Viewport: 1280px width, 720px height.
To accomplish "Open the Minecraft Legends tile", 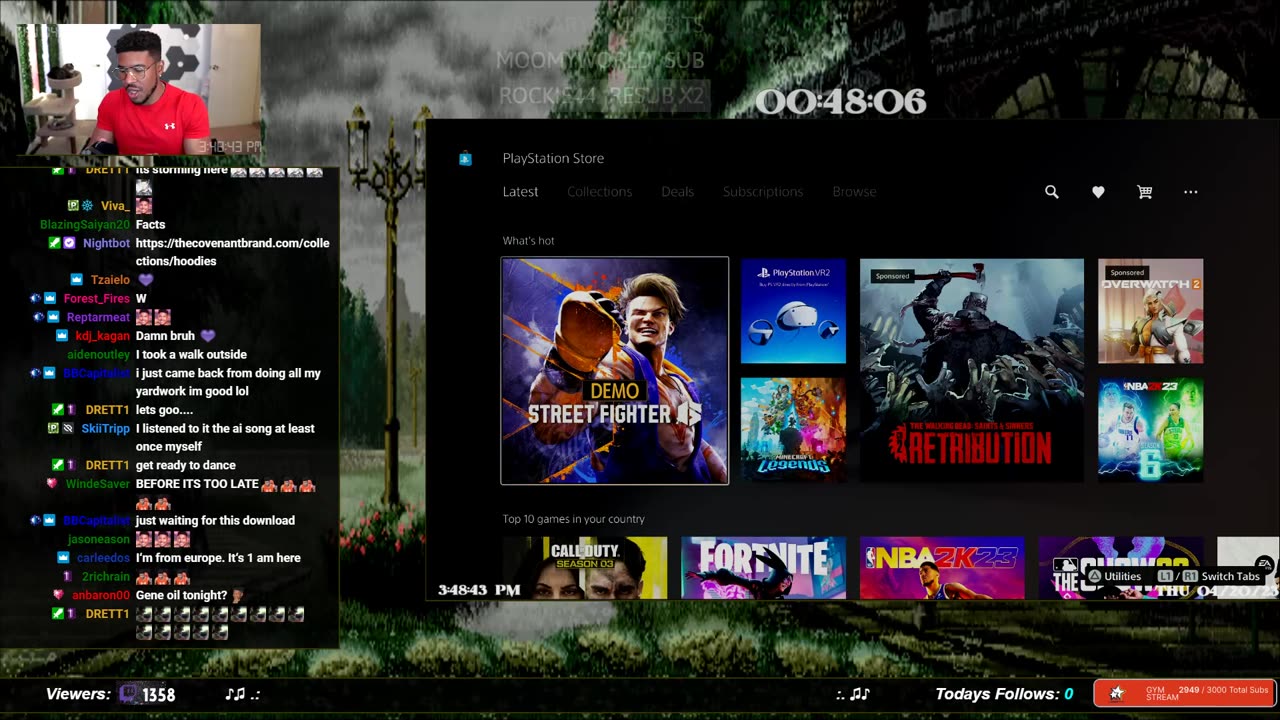I will point(793,430).
